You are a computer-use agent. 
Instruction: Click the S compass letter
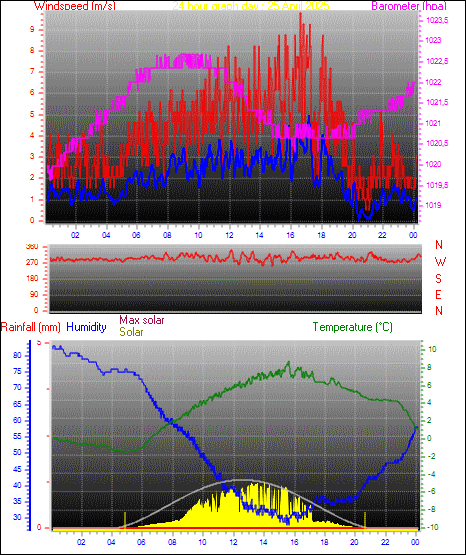438,279
